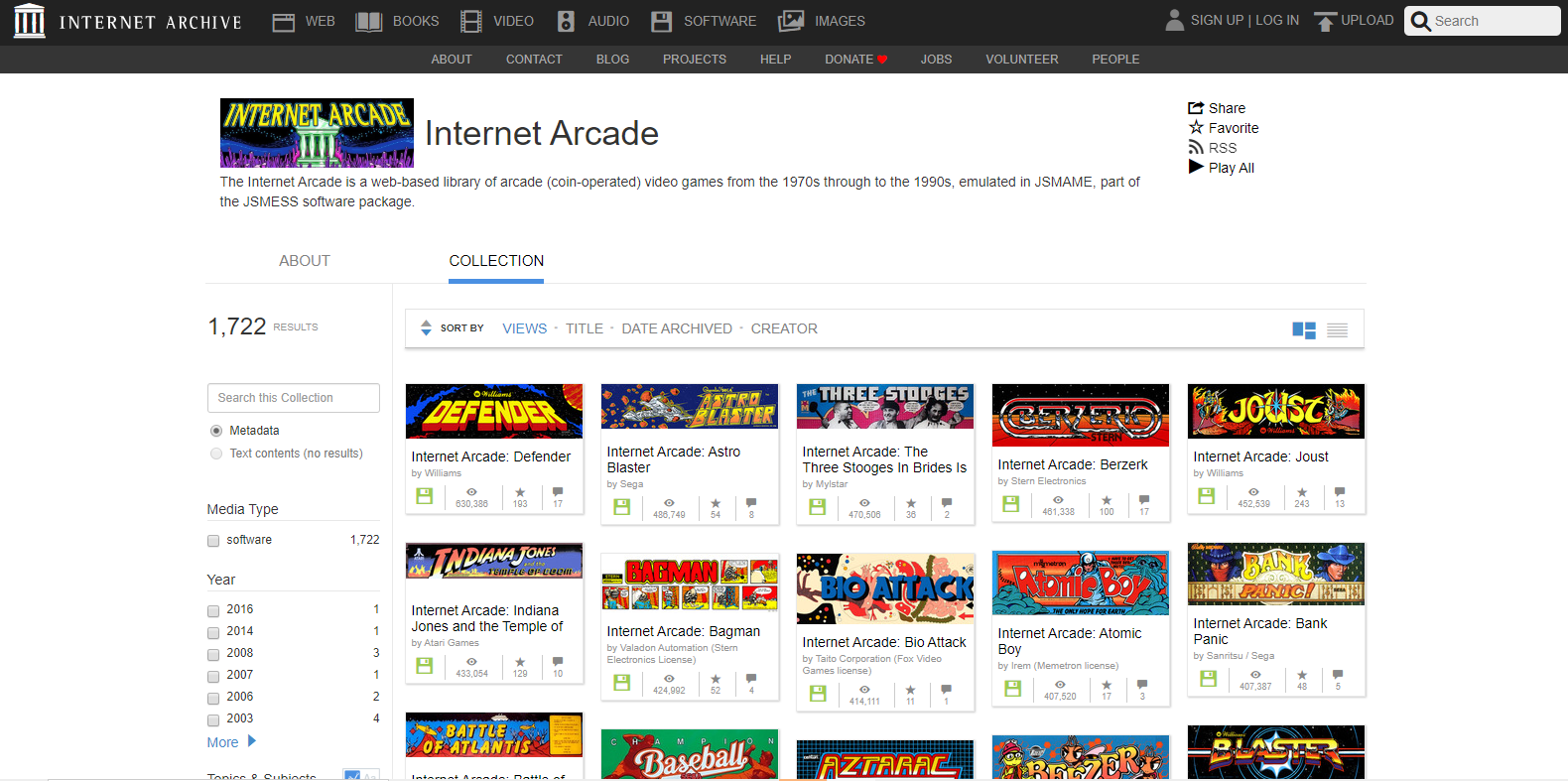Image resolution: width=1568 pixels, height=781 pixels.
Task: Expand More years list
Action: (x=231, y=742)
